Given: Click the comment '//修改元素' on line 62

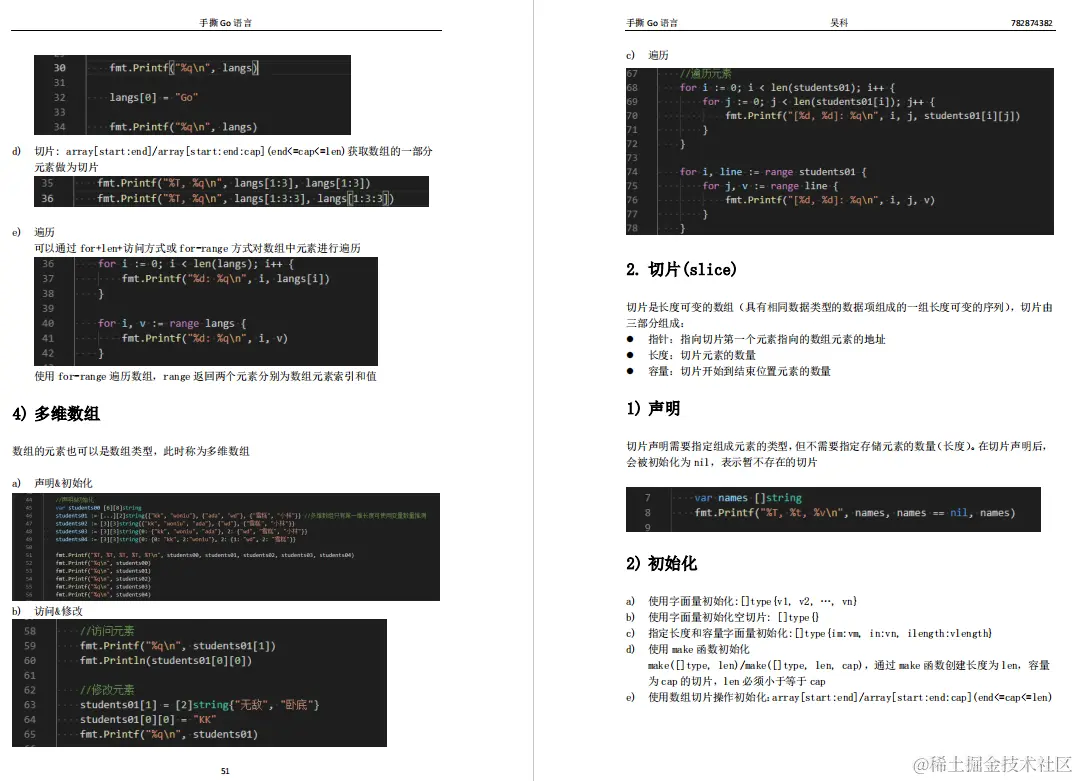Looking at the screenshot, I should coord(107,689).
